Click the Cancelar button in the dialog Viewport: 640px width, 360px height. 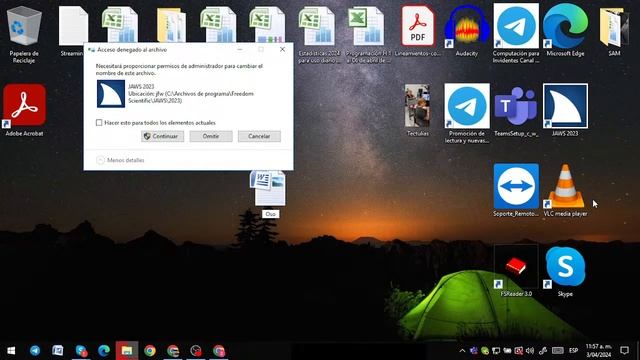point(259,136)
